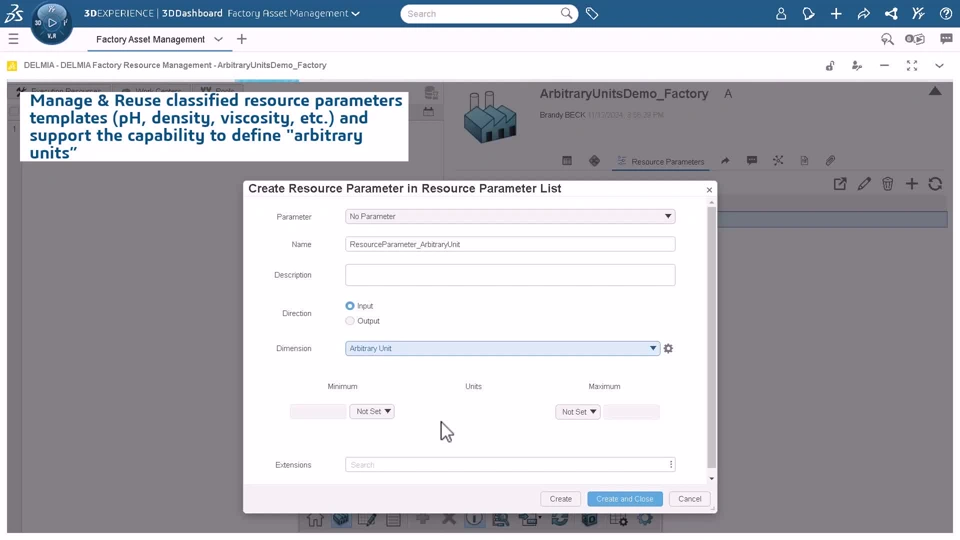Click the Name input field
The width and height of the screenshot is (960, 540).
click(510, 244)
